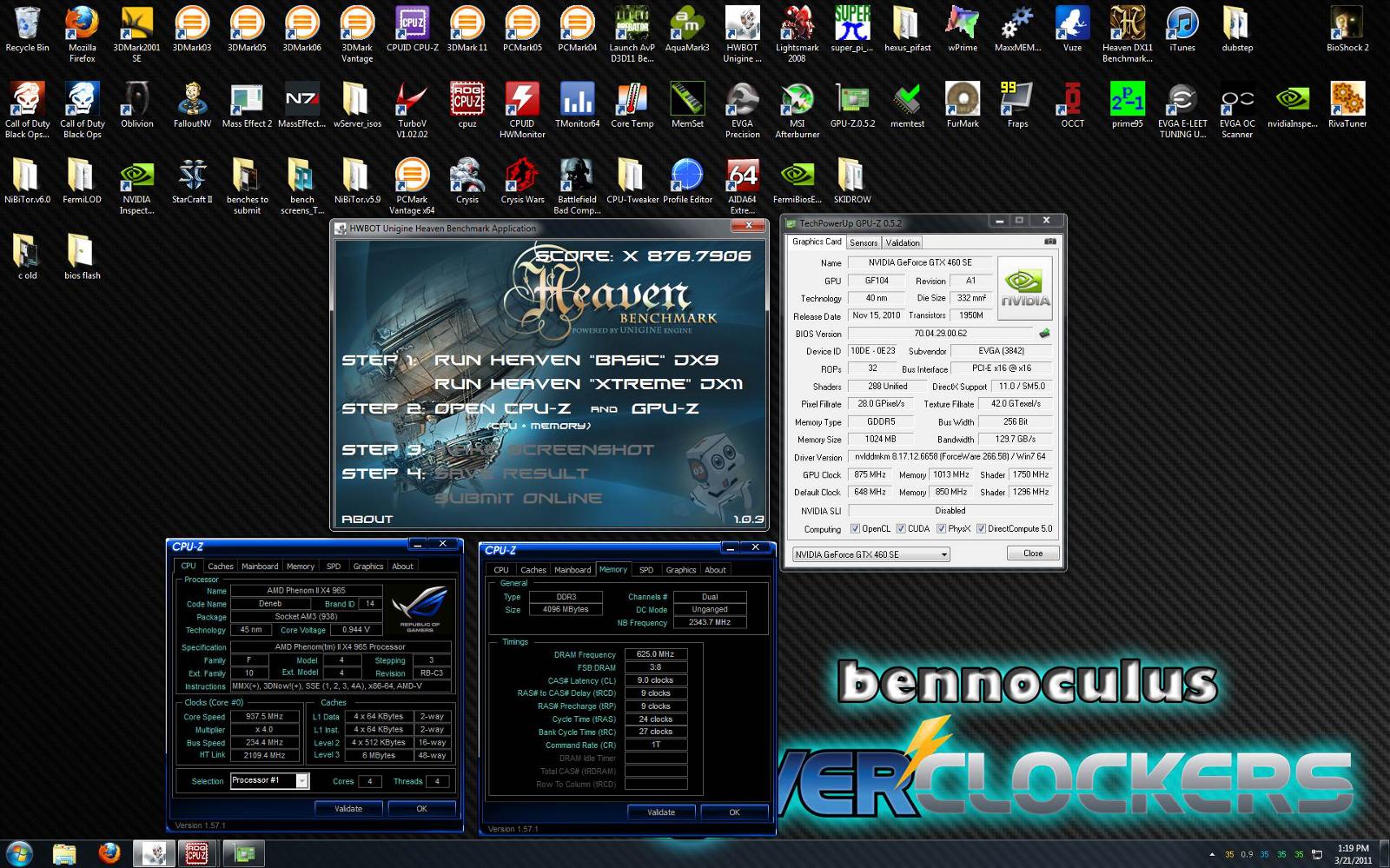Open the CPUID HWMonitor desktop icon

pos(522,109)
